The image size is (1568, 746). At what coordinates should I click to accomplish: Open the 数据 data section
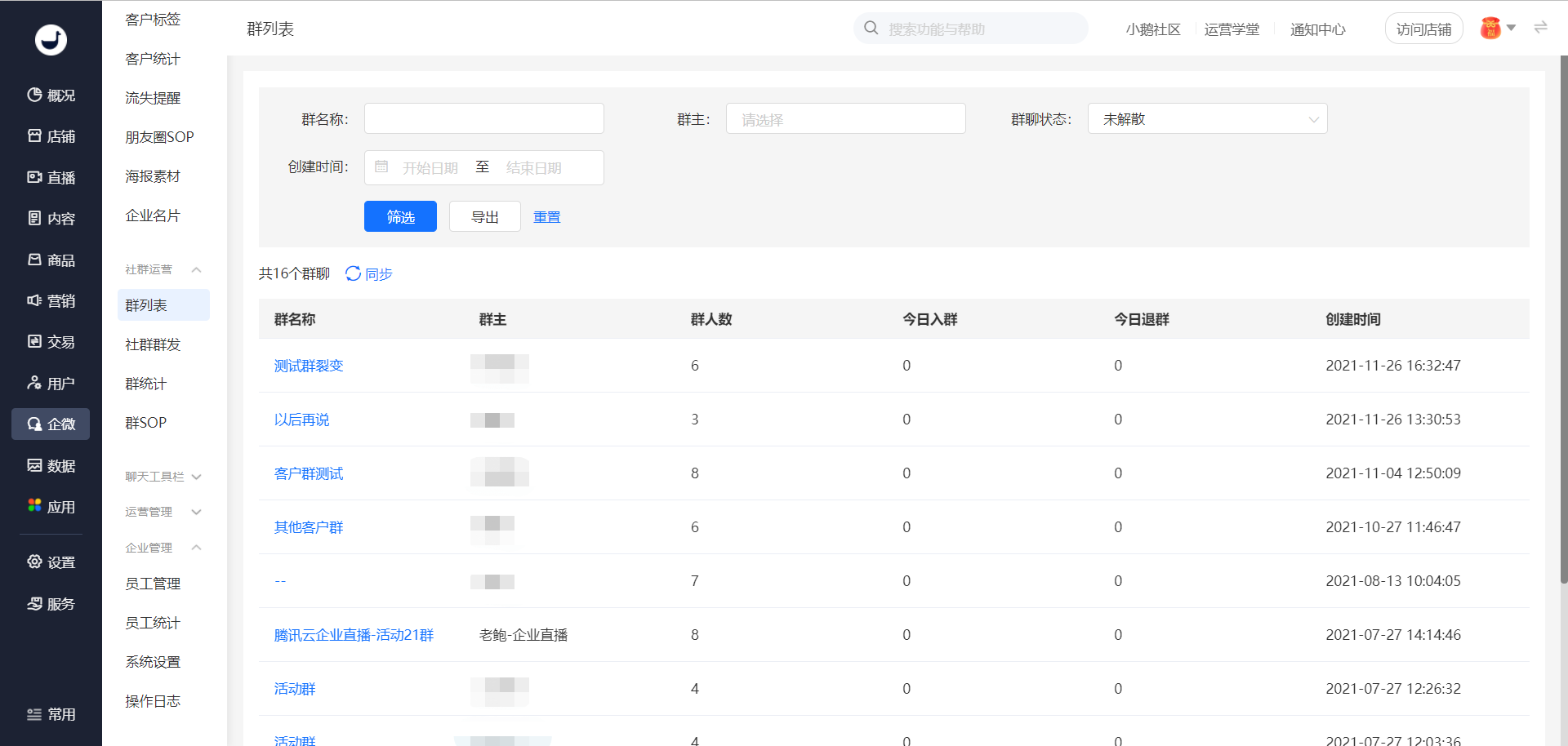(x=51, y=465)
